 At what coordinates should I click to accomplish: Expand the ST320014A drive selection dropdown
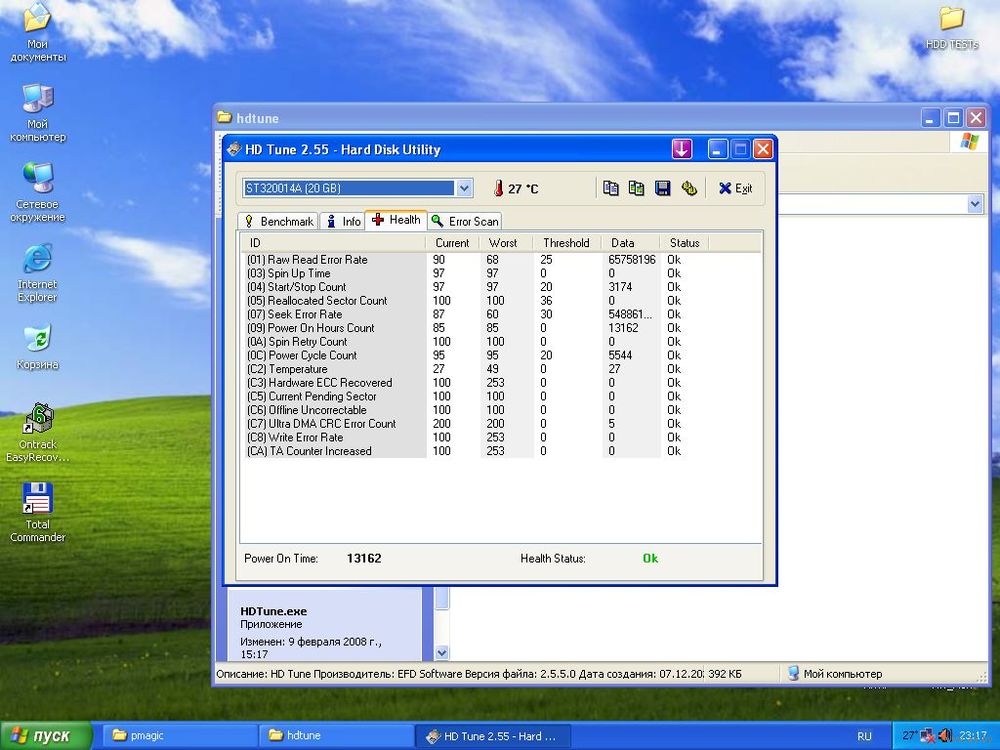tap(464, 188)
